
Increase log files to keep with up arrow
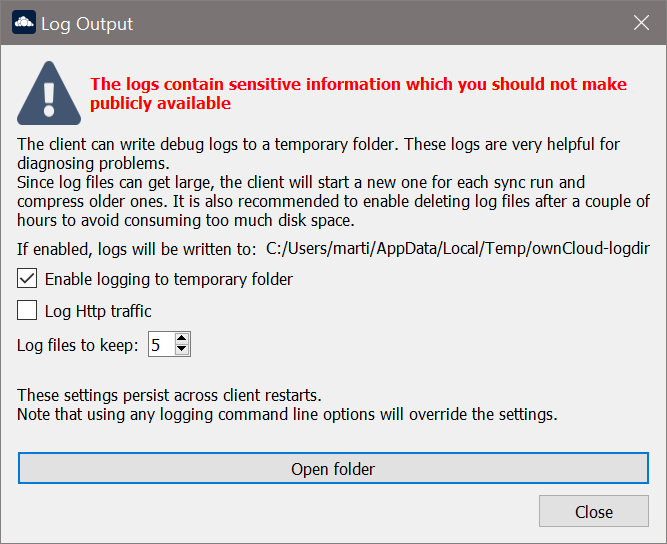pyautogui.click(x=181, y=340)
